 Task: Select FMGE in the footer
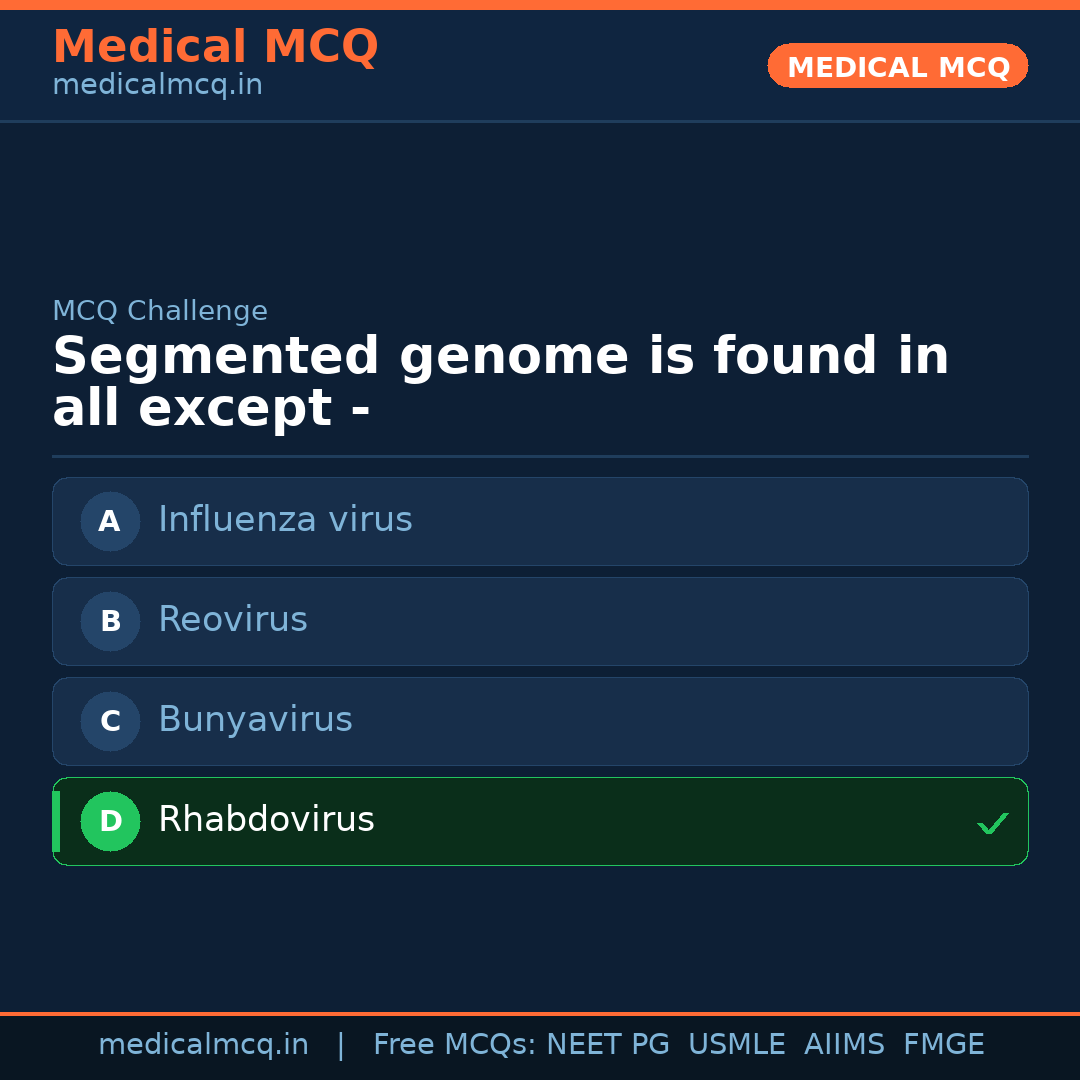point(944,1045)
